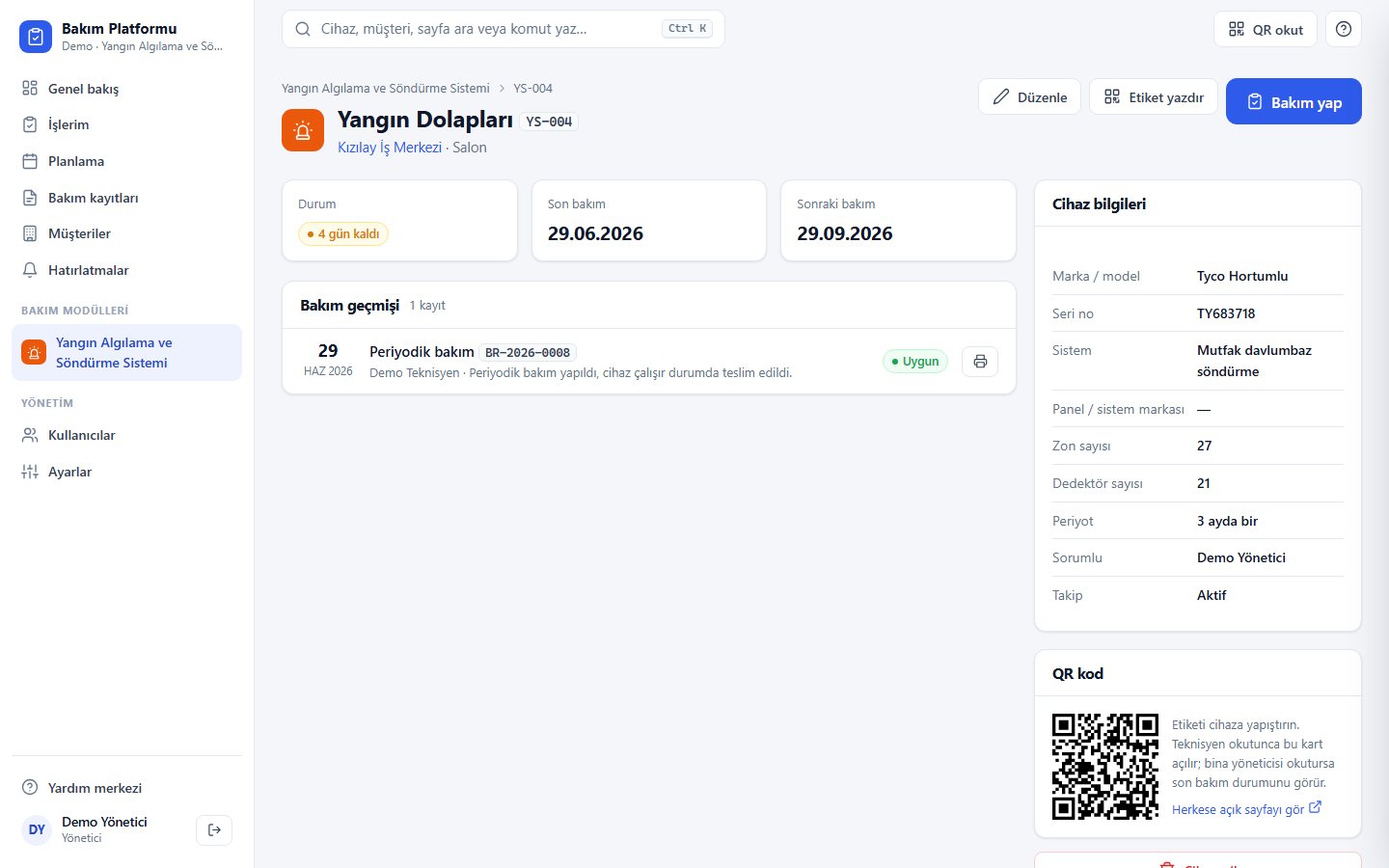Select the BR-2026-0008 record code
The height and width of the screenshot is (868, 1389).
528,353
